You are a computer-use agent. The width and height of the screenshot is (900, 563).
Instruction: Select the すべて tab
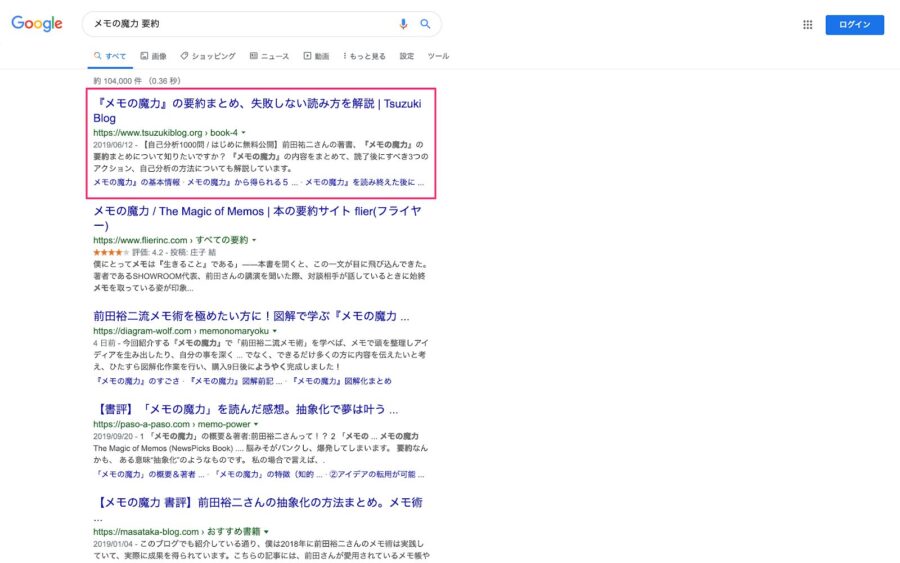[x=110, y=56]
